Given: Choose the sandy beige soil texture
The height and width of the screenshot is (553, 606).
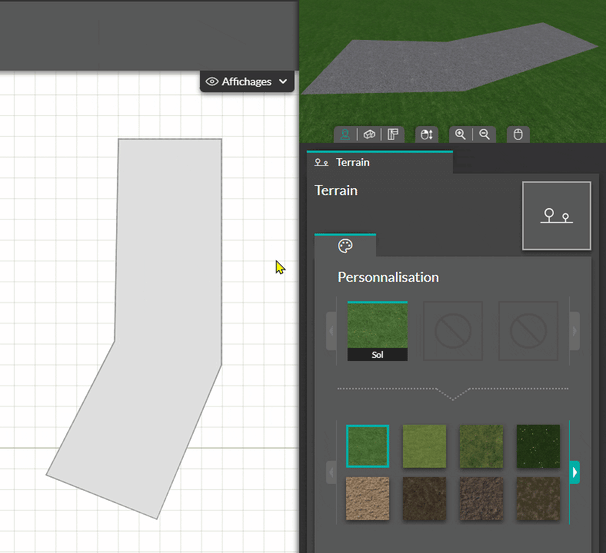Looking at the screenshot, I should point(368,499).
